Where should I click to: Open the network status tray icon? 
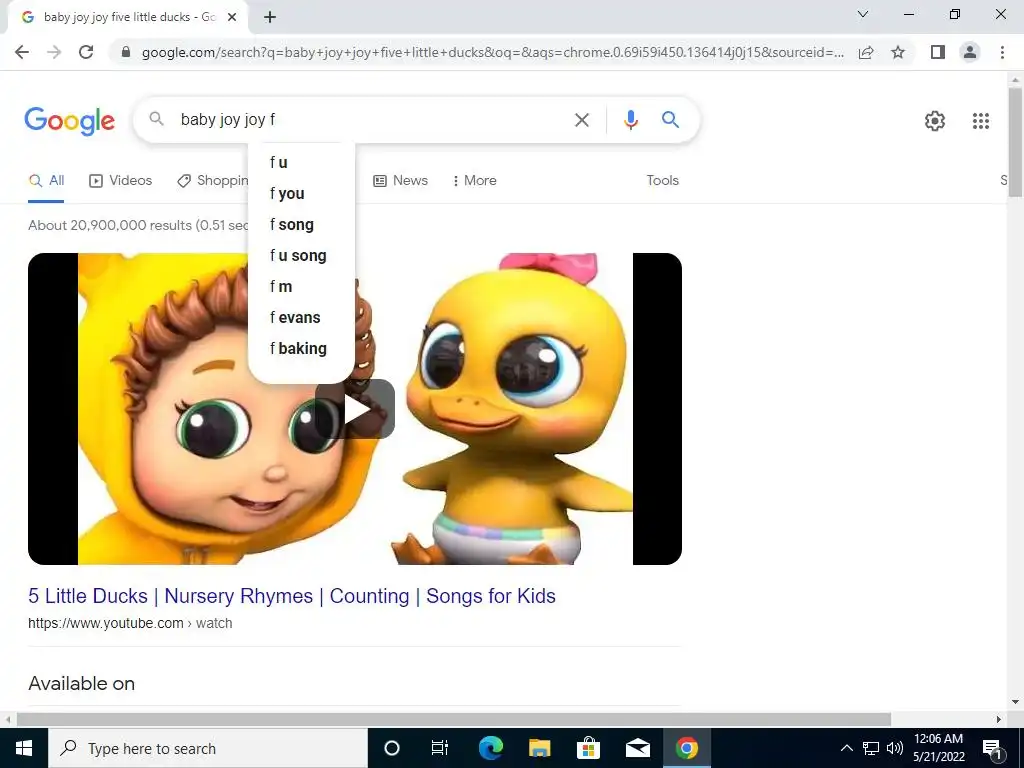click(871, 748)
